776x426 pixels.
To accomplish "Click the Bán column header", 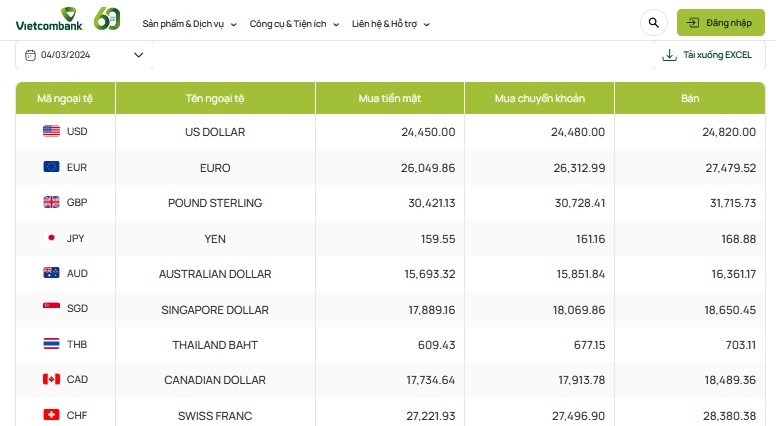I will point(690,98).
